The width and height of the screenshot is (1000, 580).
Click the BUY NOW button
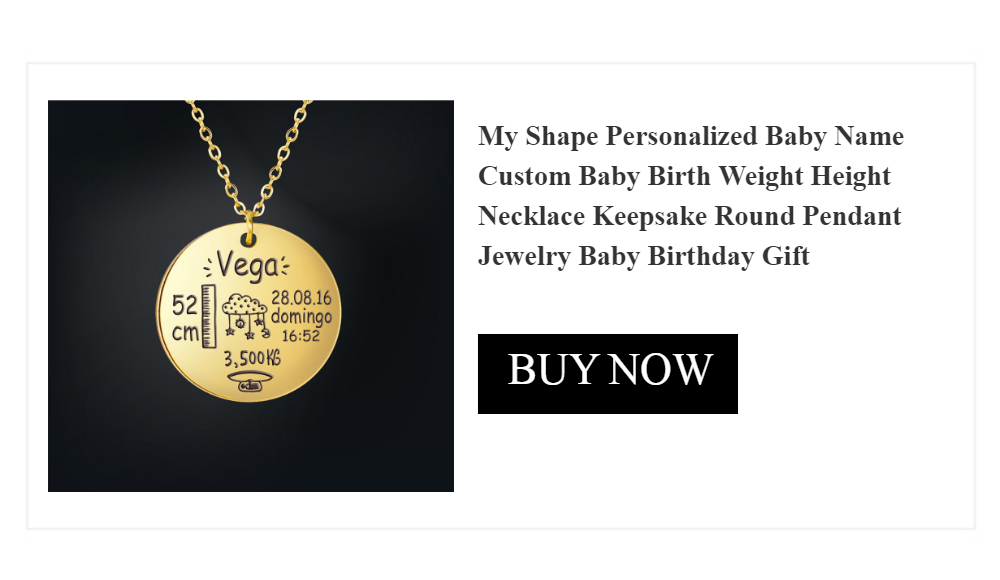tap(607, 373)
